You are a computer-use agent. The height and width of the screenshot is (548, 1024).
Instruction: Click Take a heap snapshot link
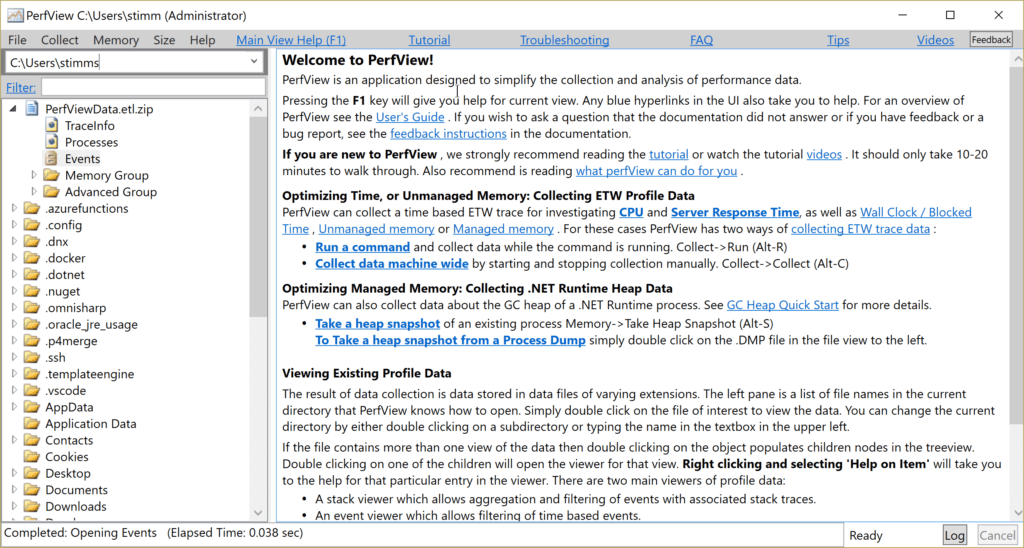click(x=377, y=323)
